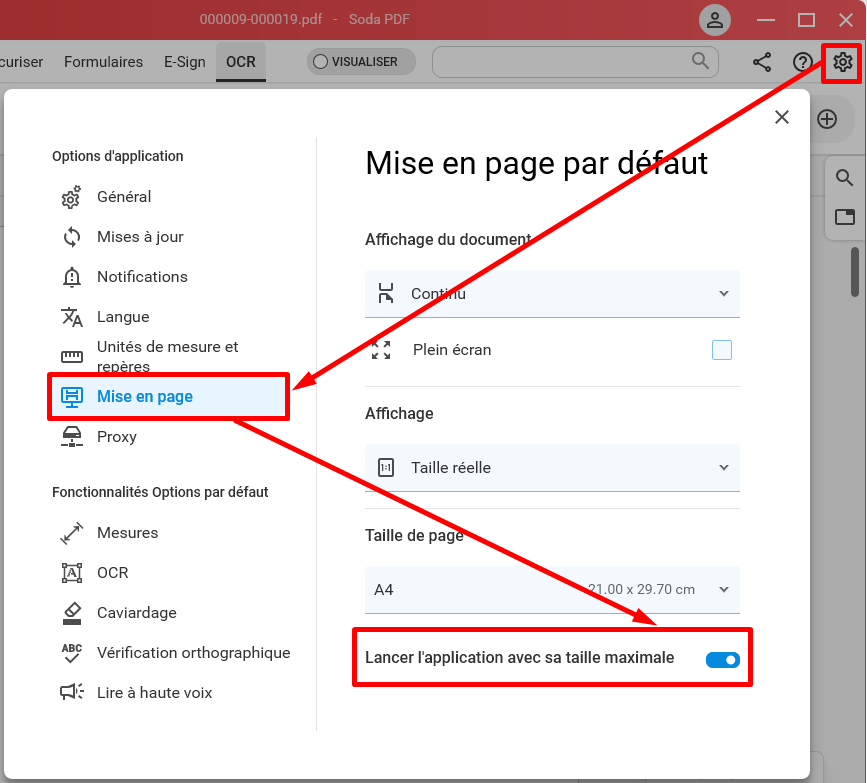
Task: Click the vertical scrollbar on the right
Action: 855,272
